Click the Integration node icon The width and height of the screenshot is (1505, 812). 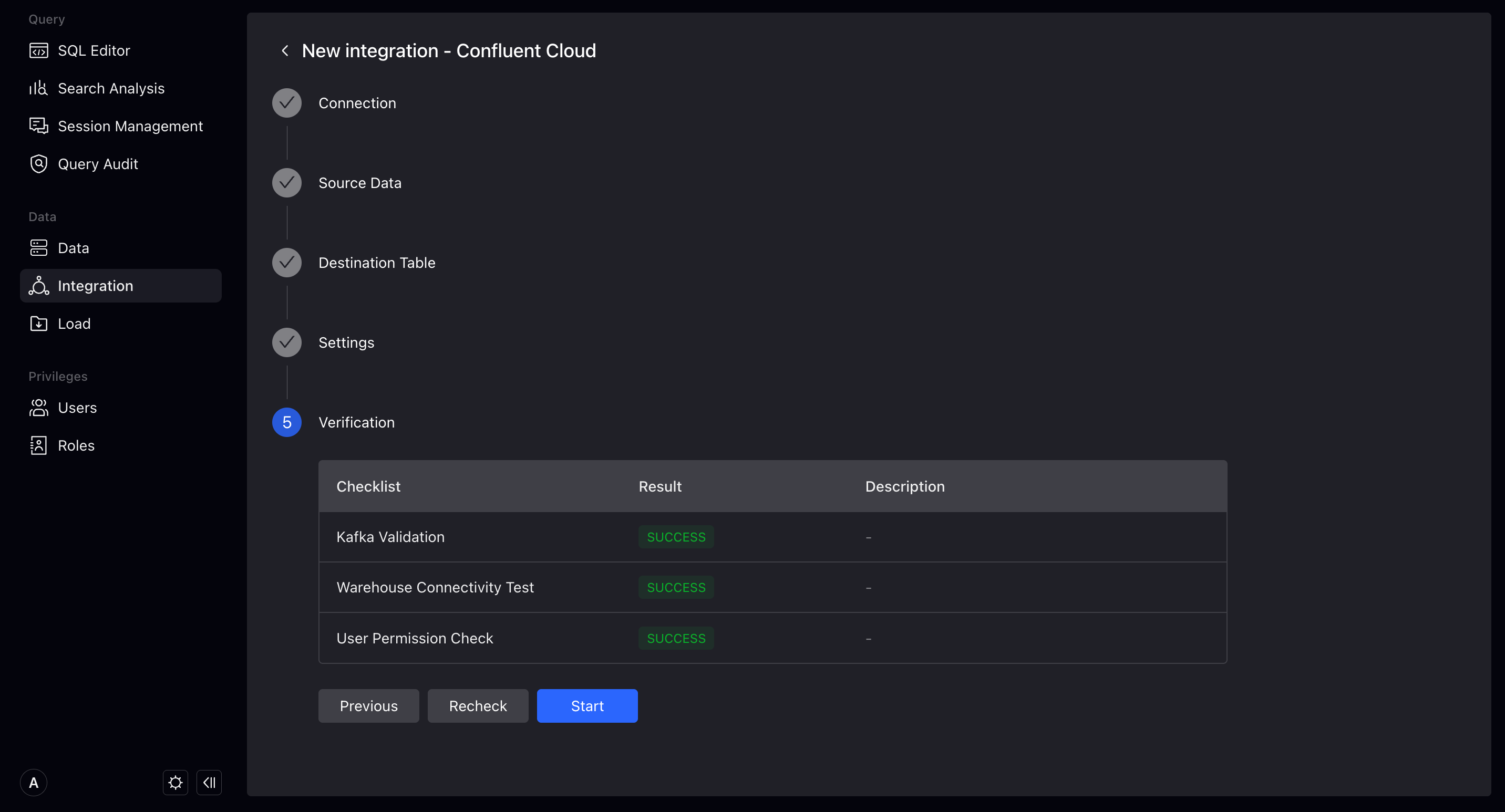(38, 285)
